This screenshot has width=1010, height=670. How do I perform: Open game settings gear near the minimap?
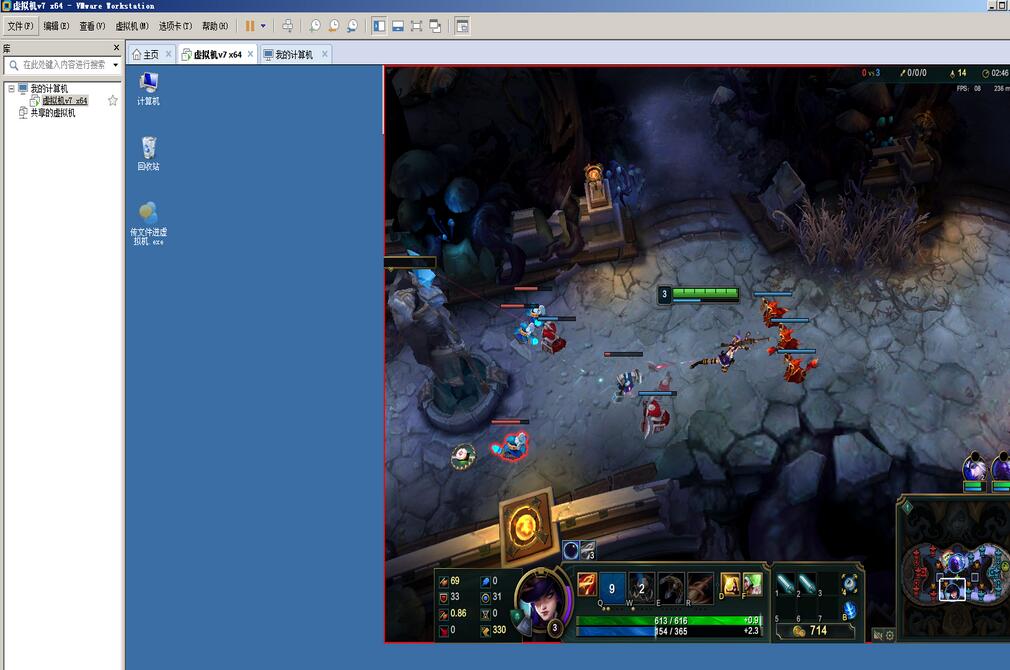(890, 635)
